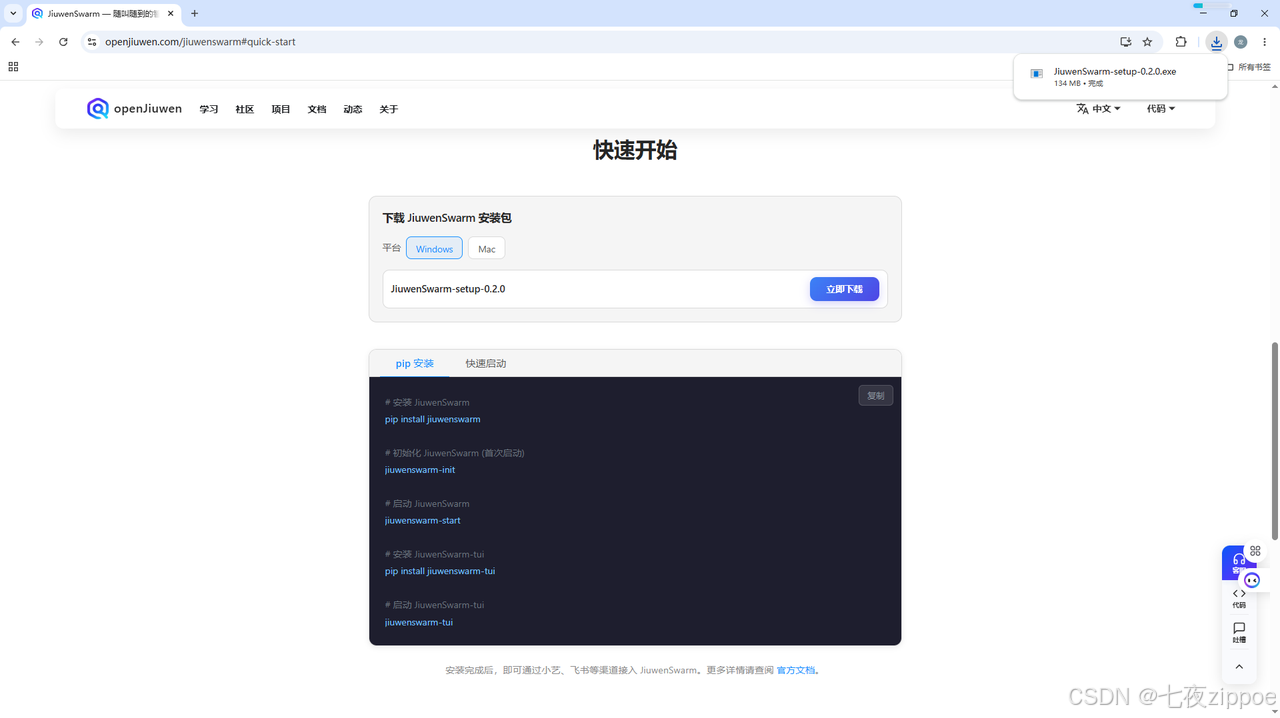Click the exe file icon in download popup
The width and height of the screenshot is (1280, 718).
[x=1037, y=74]
